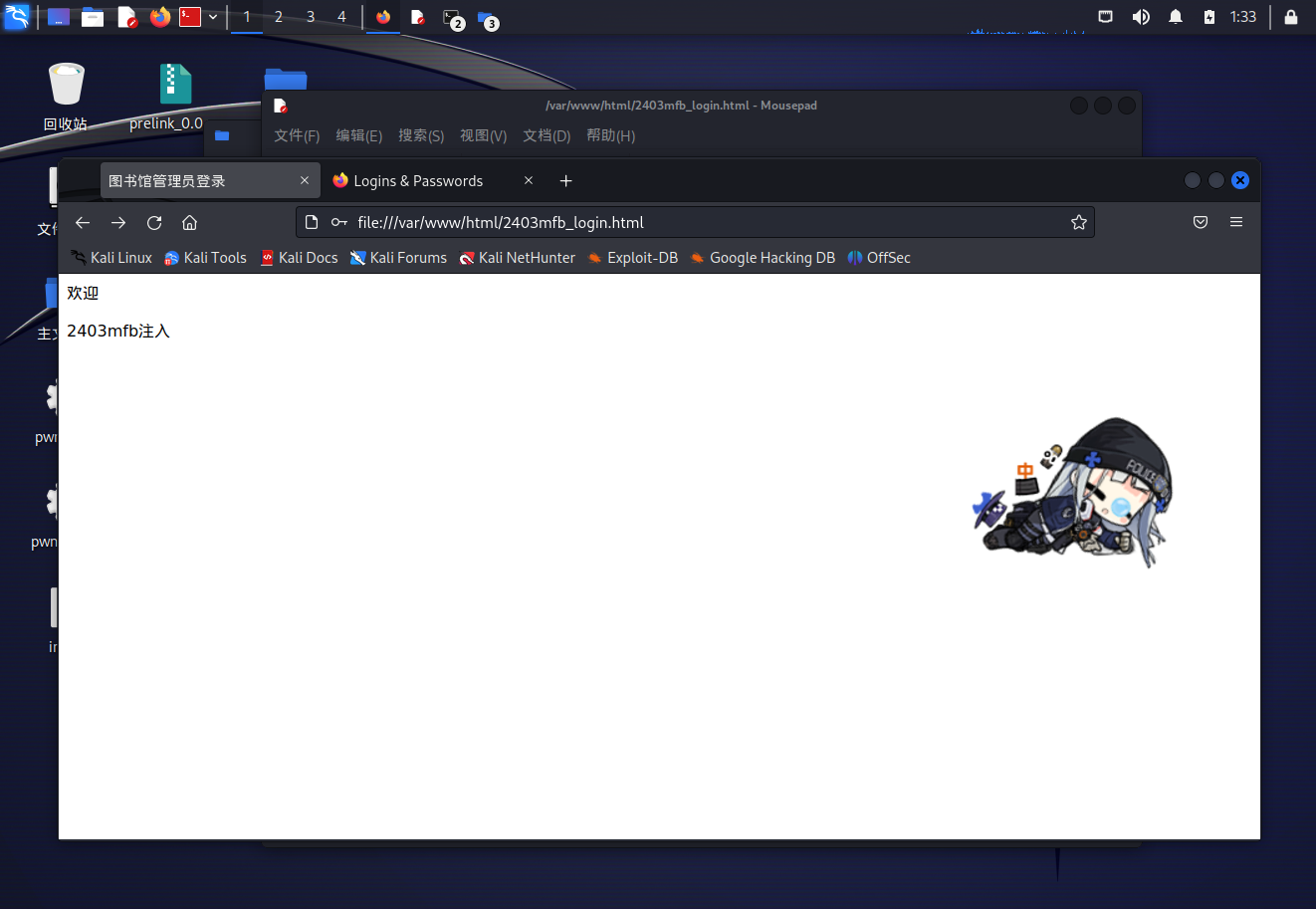Open Mousepad 文档(D) menu

547,135
